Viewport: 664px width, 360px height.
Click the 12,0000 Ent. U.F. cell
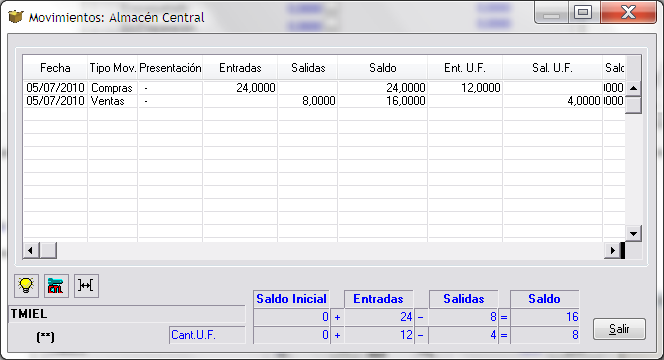pos(465,88)
